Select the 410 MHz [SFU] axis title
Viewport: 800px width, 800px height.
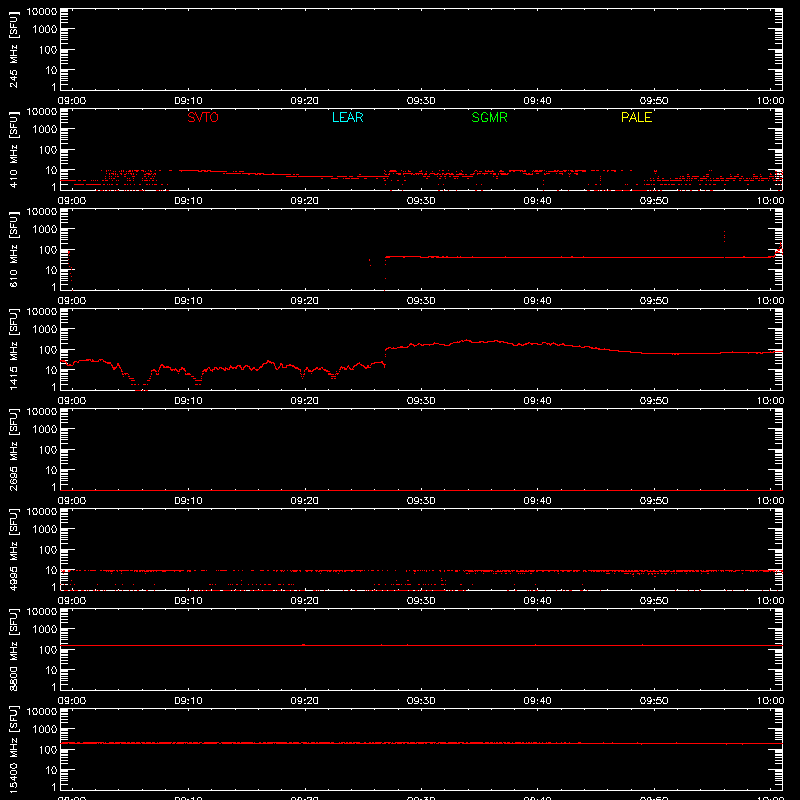[x=13, y=149]
